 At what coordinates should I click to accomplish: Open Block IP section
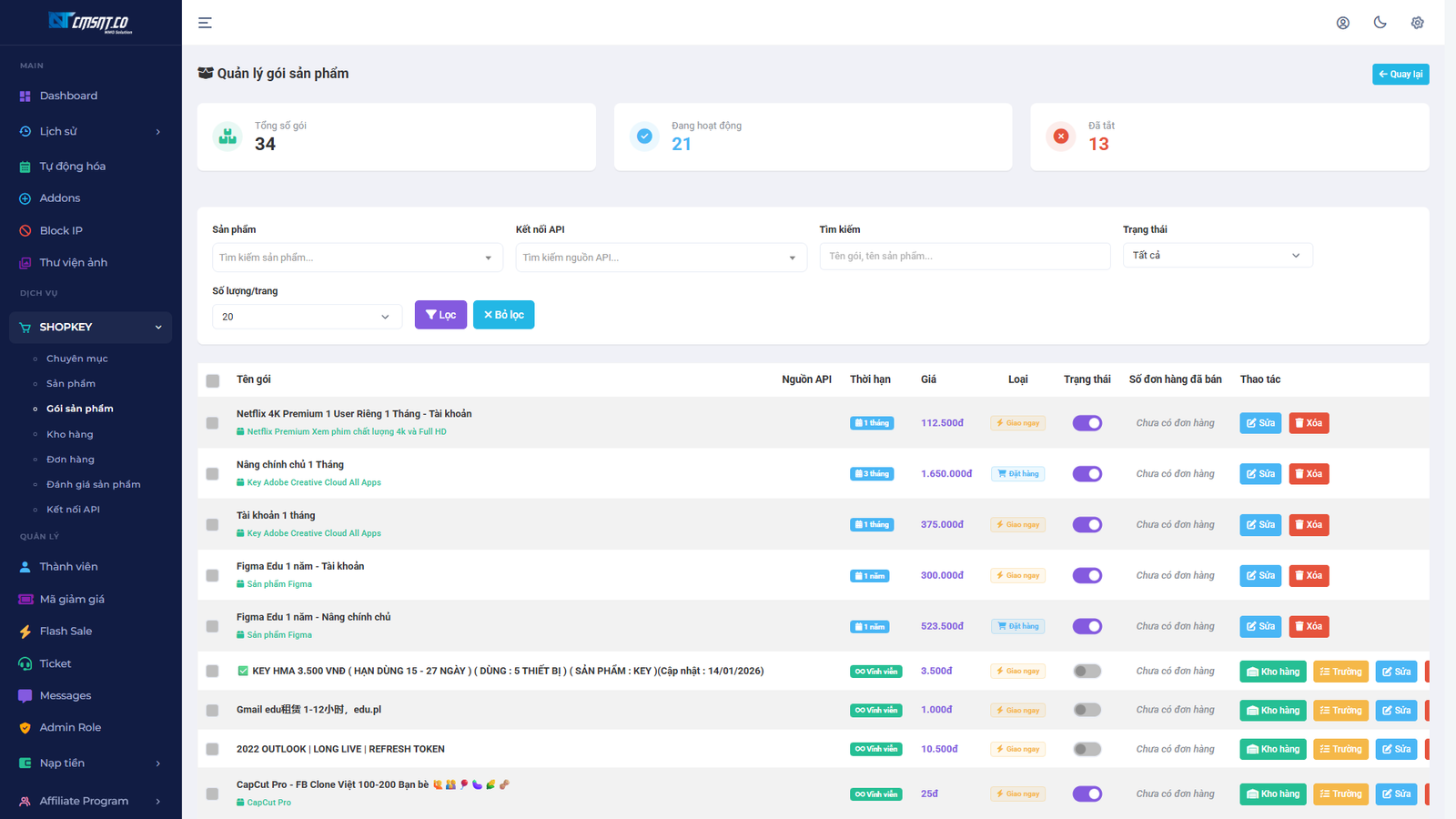(61, 230)
